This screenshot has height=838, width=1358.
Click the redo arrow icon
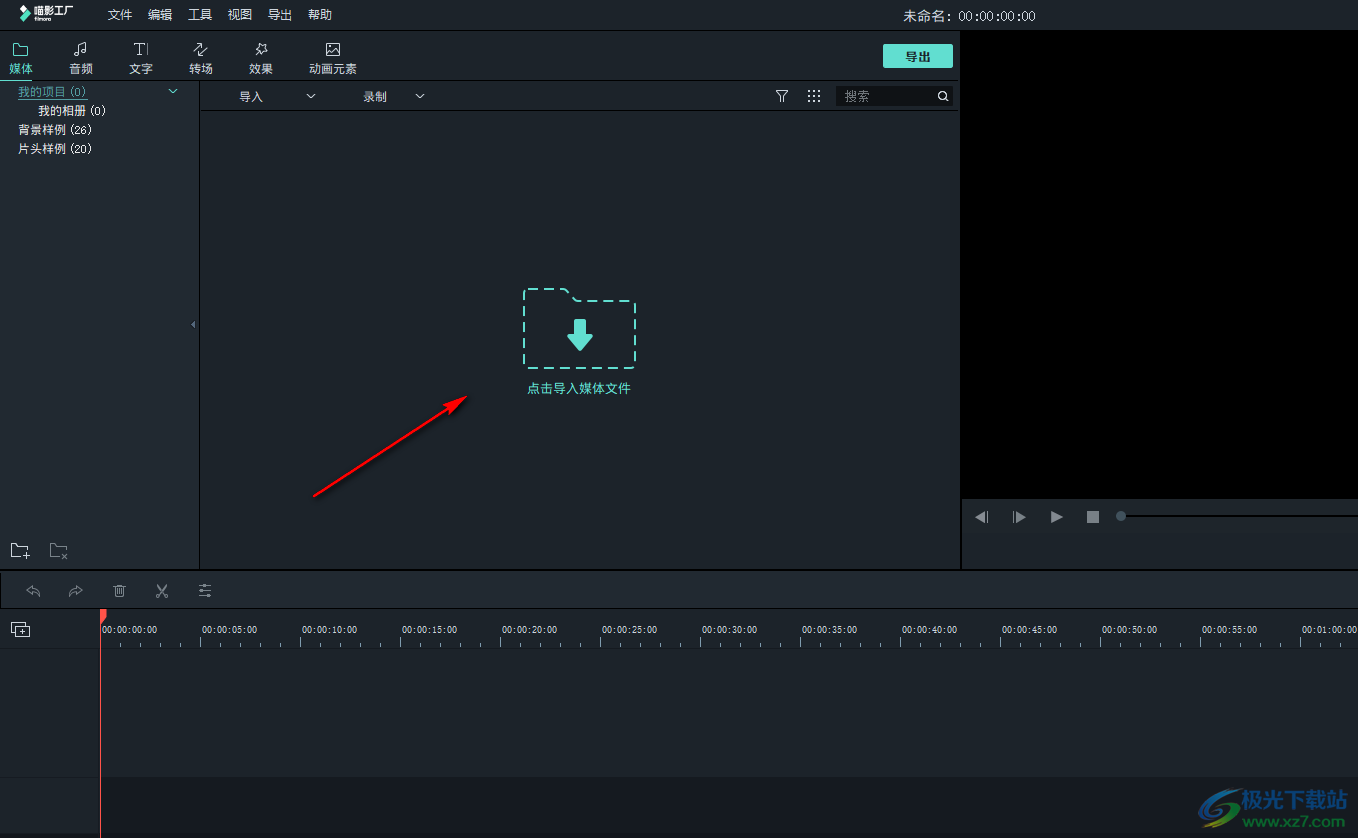coord(76,591)
